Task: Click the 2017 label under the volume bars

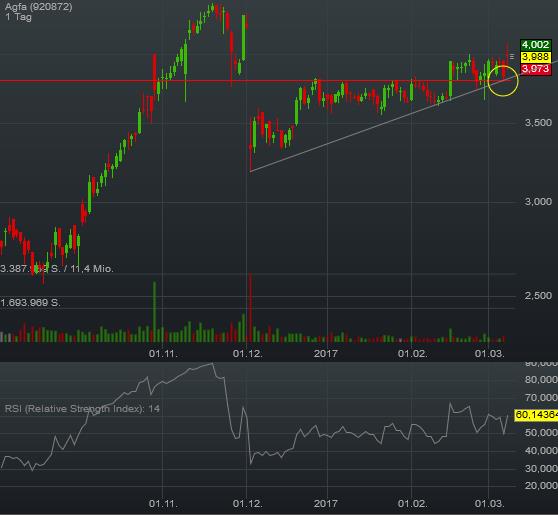Action: click(326, 354)
